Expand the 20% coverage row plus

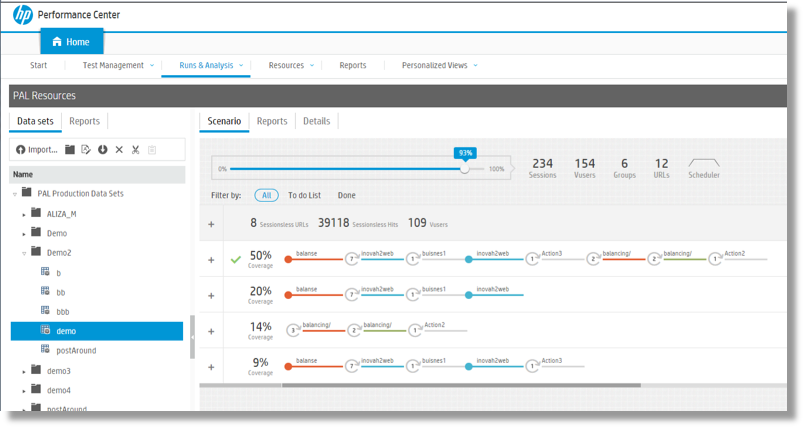coord(211,296)
